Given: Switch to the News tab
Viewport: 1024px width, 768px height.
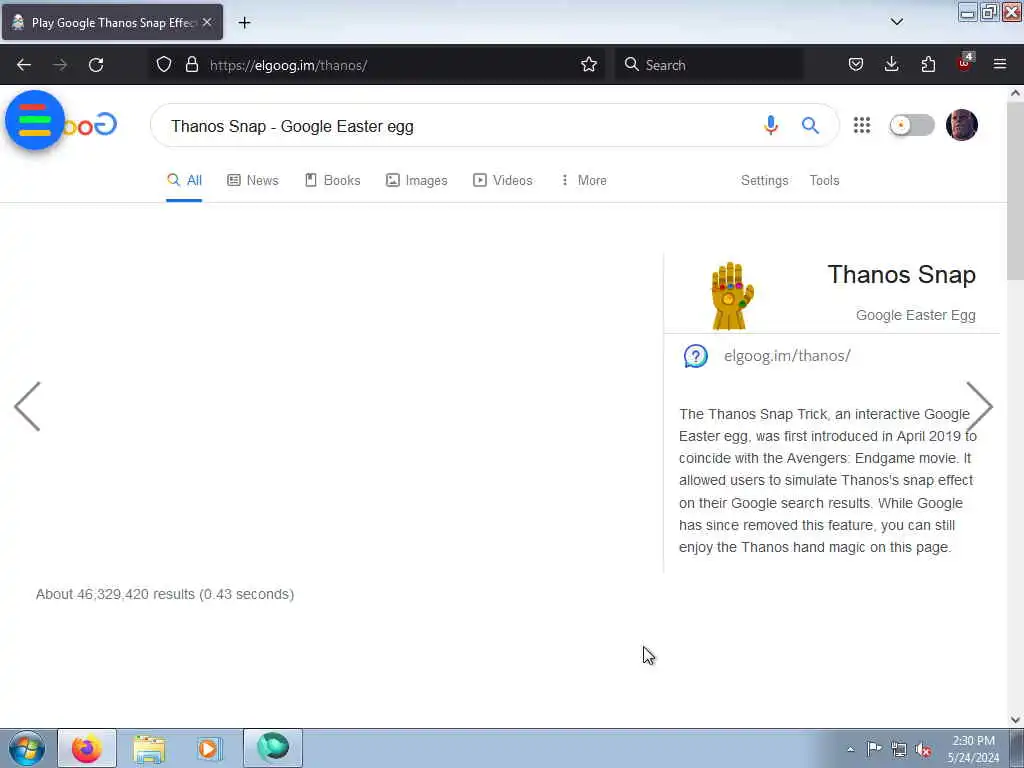Looking at the screenshot, I should [x=253, y=180].
